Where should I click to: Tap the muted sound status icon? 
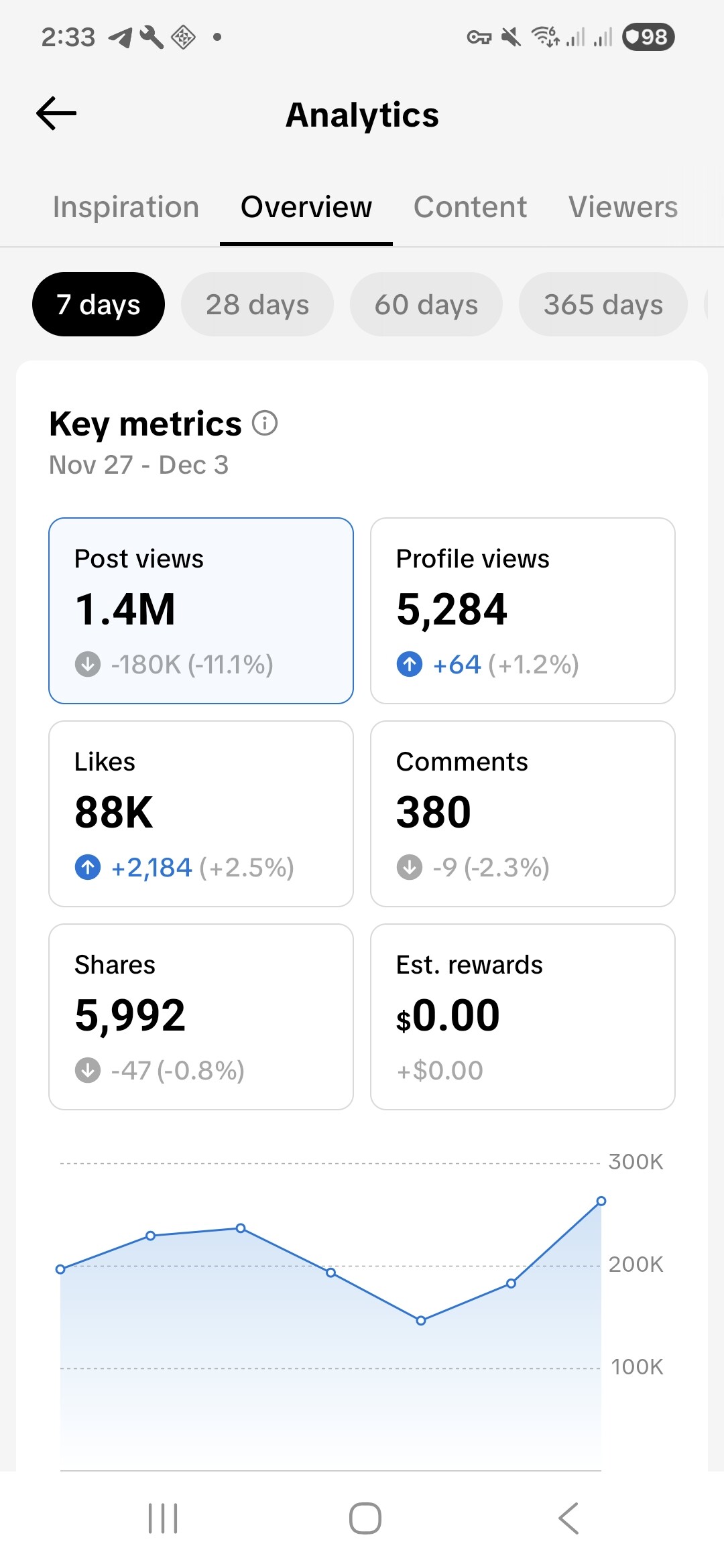tap(511, 37)
